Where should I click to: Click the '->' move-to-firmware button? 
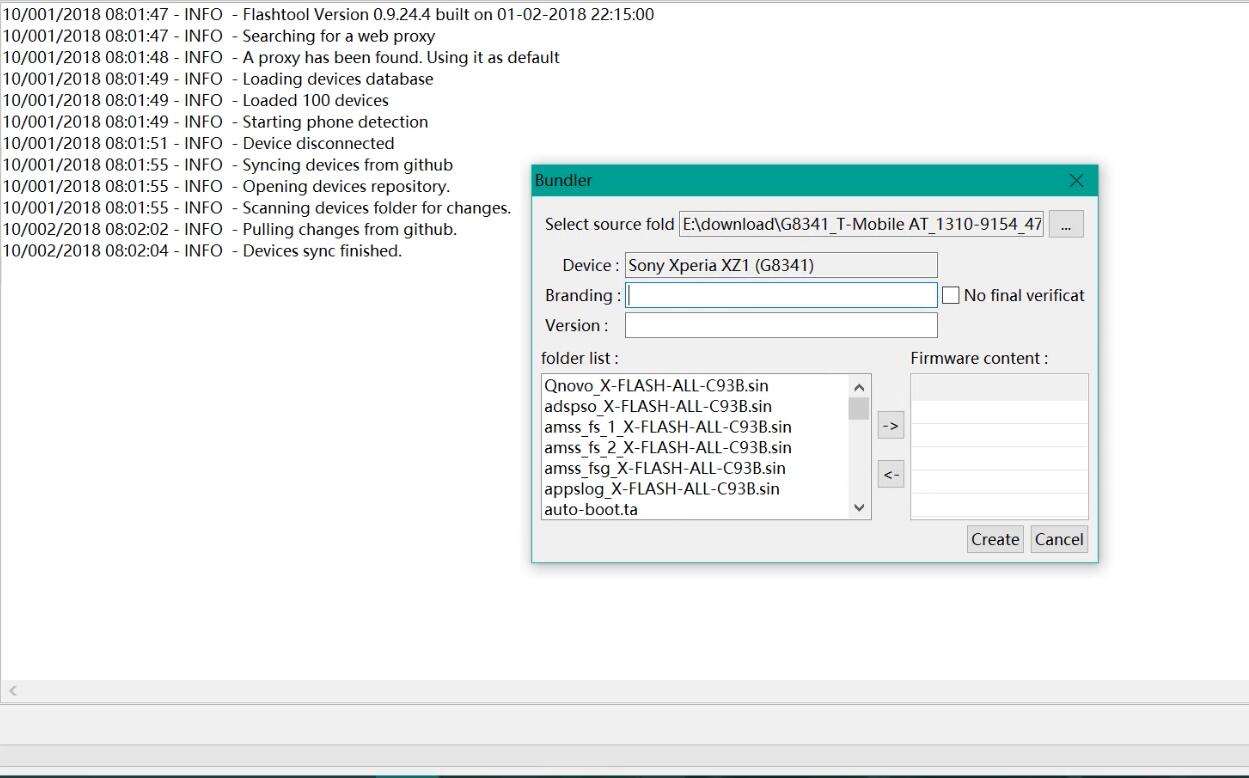(x=891, y=426)
